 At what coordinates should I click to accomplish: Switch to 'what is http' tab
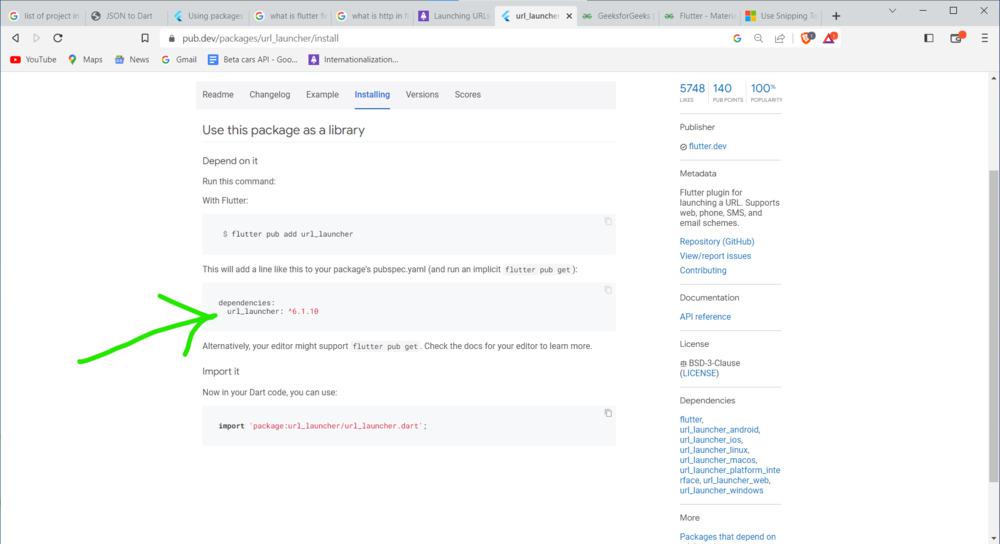(x=372, y=16)
